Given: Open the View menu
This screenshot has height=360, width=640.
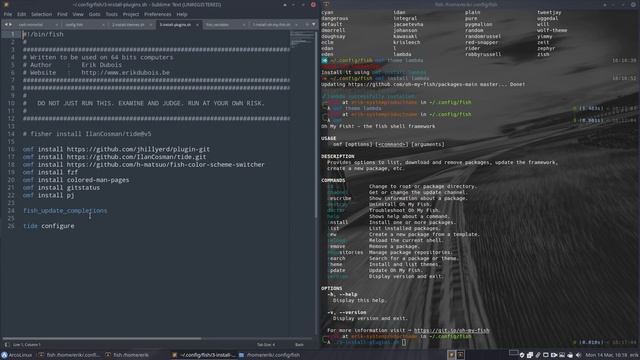Looking at the screenshot, I should coord(78,14).
